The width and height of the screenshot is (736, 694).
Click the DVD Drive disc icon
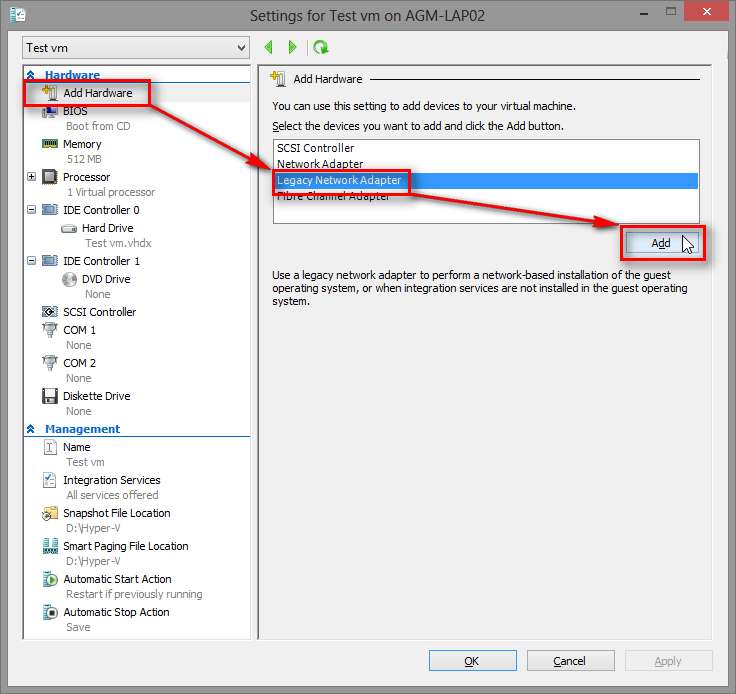[x=69, y=279]
